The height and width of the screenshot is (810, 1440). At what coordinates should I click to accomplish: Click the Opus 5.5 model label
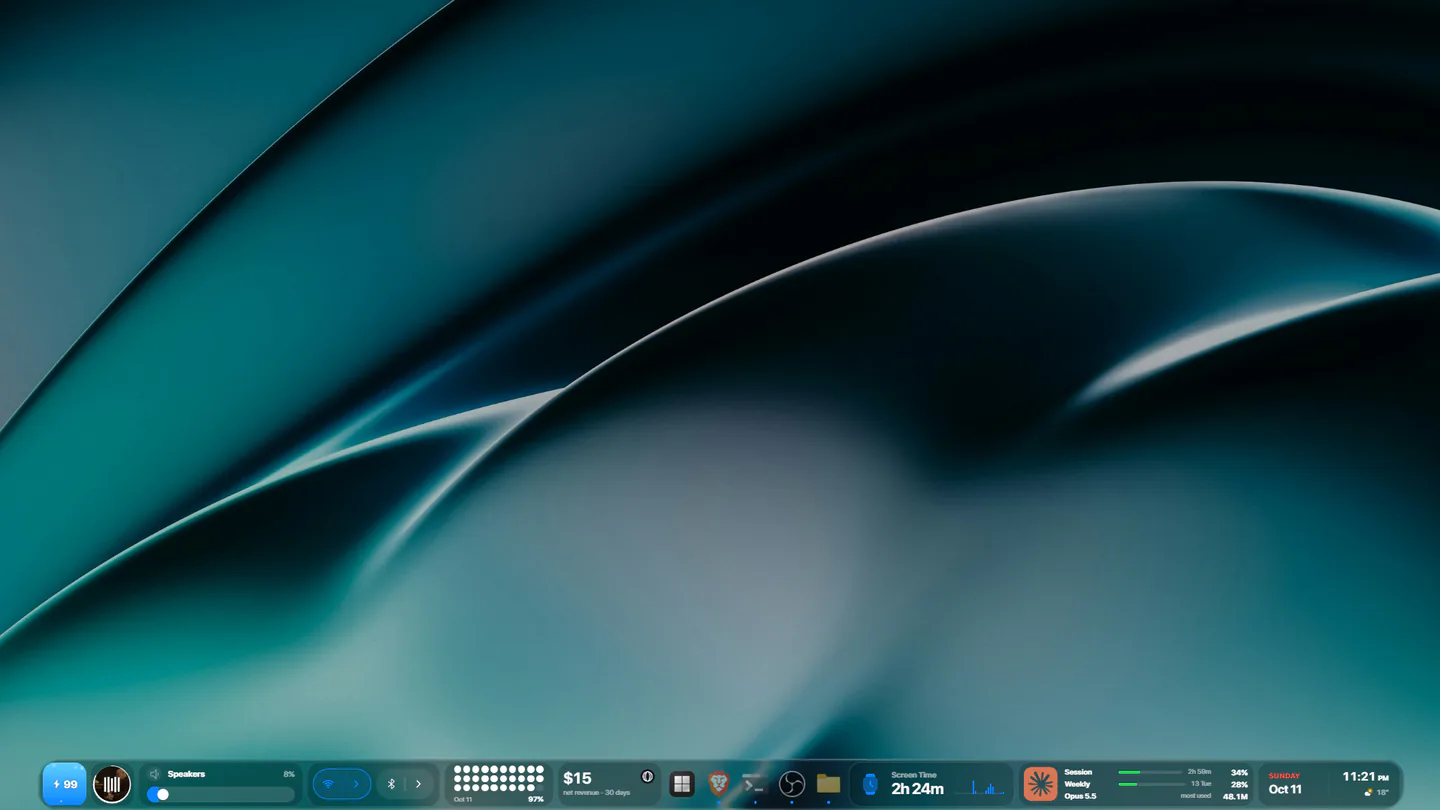coord(1080,796)
